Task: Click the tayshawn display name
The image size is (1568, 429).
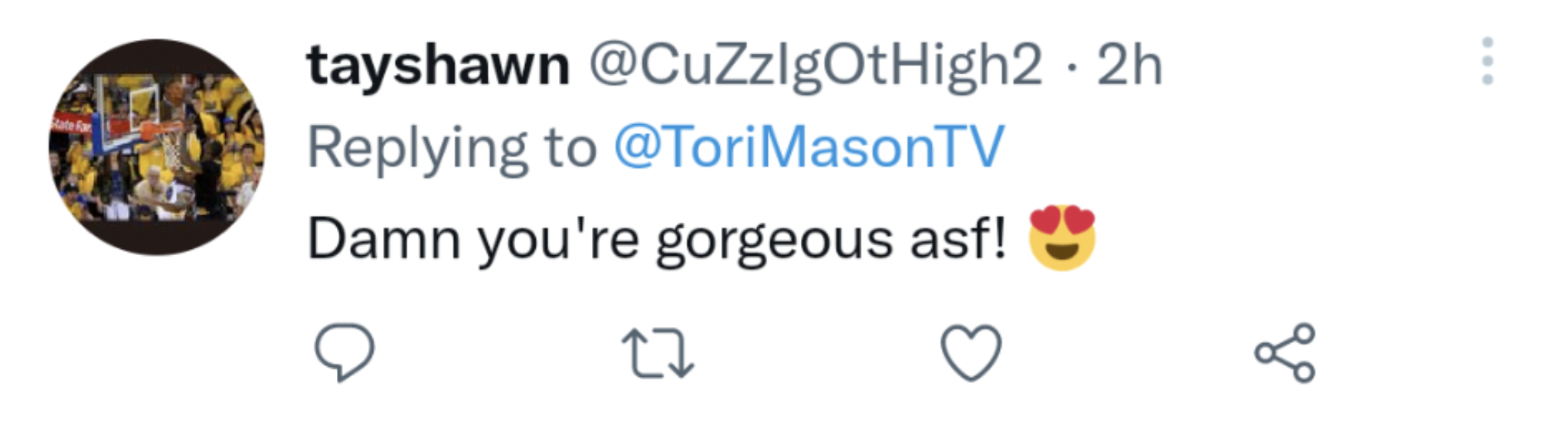Action: tap(438, 66)
